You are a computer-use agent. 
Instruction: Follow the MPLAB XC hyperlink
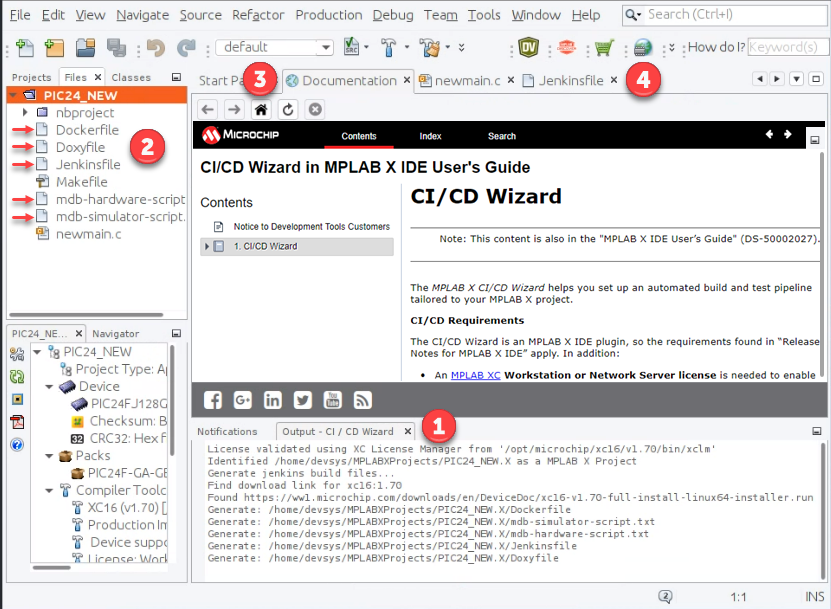coord(475,375)
